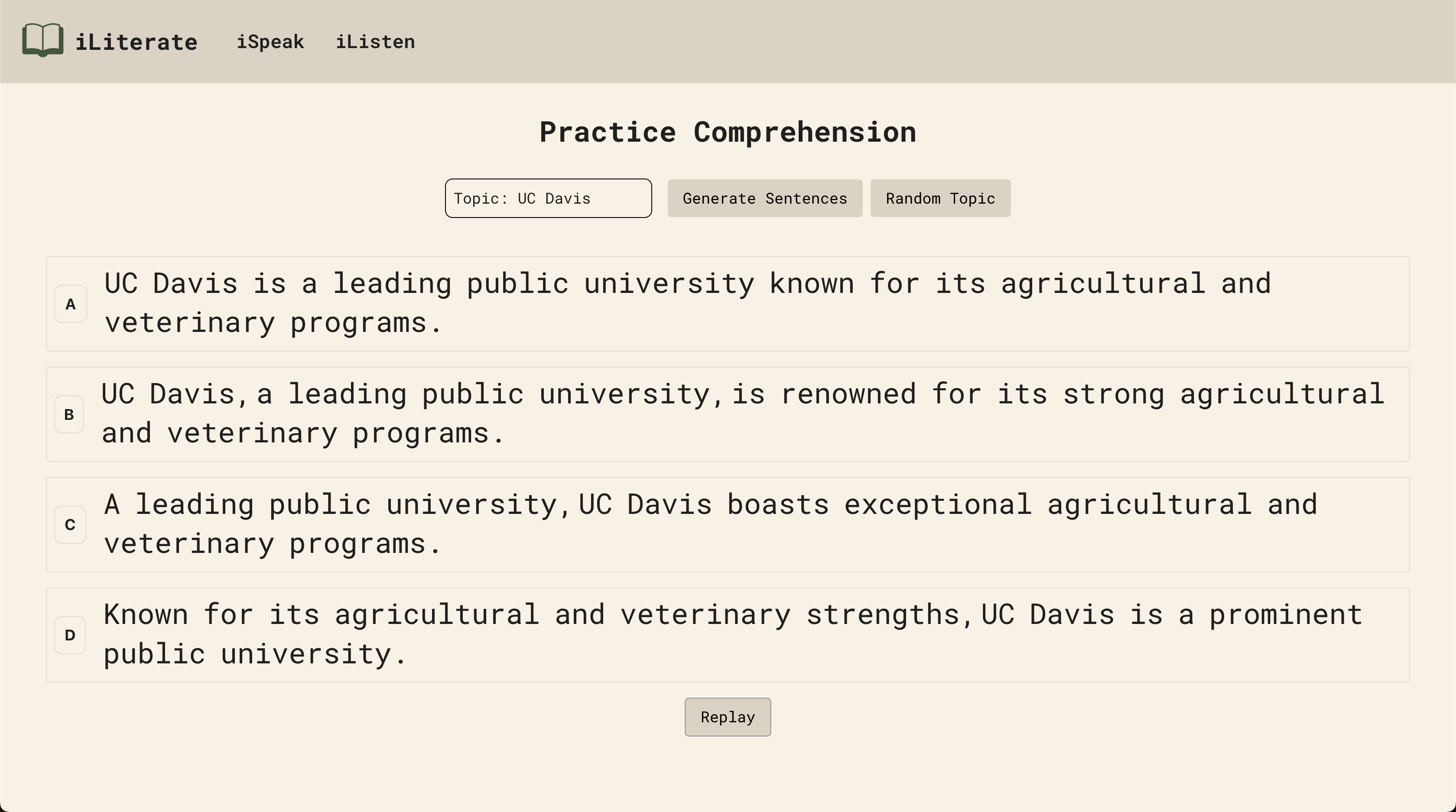Image resolution: width=1456 pixels, height=812 pixels.
Task: Pick the letter D option badge
Action: click(x=70, y=635)
